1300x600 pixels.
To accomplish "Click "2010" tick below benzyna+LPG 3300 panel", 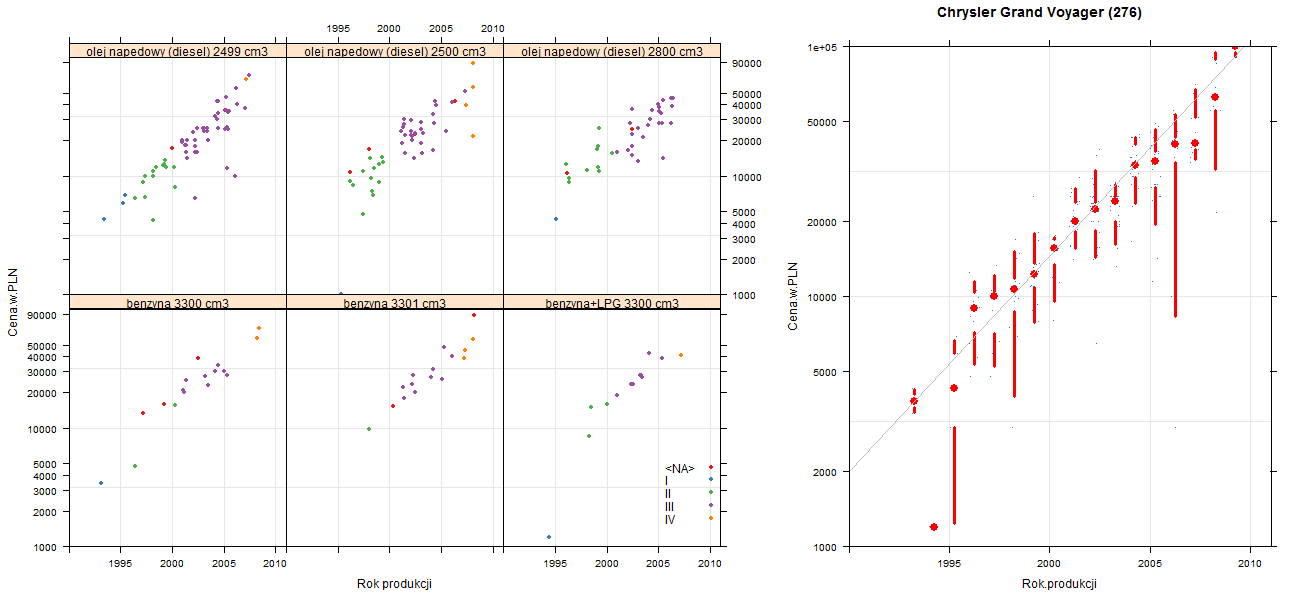I will coord(710,564).
